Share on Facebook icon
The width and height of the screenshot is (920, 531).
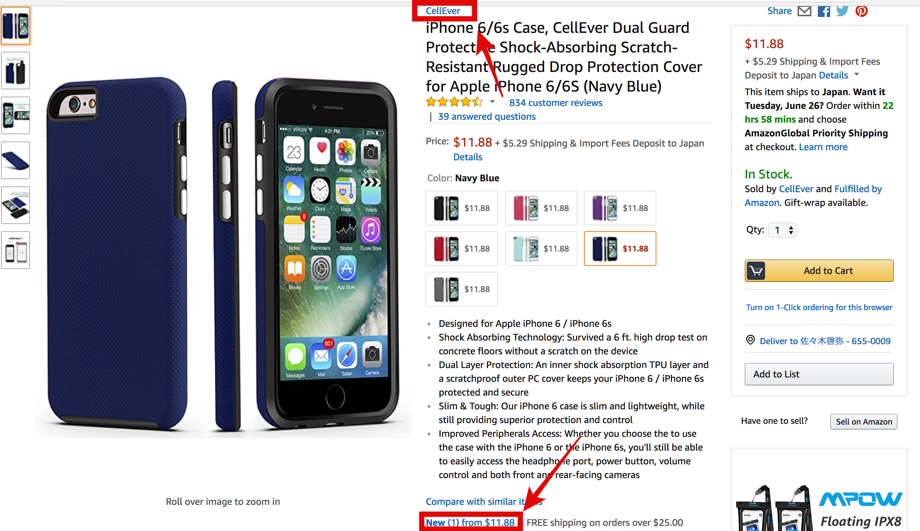(824, 11)
